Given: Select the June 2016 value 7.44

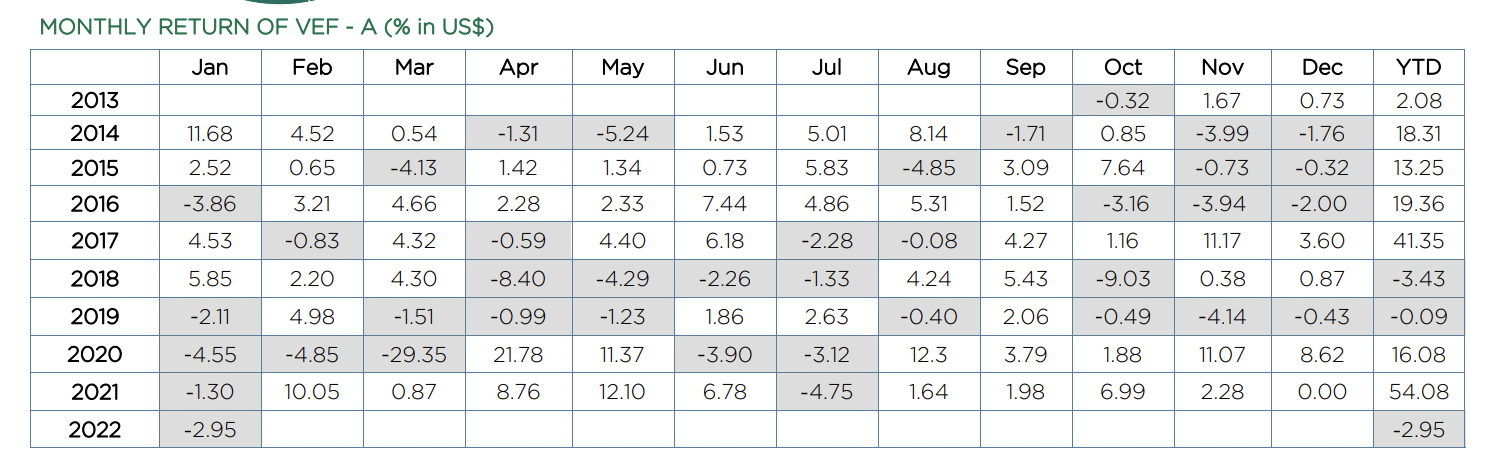Looking at the screenshot, I should pos(724,204).
